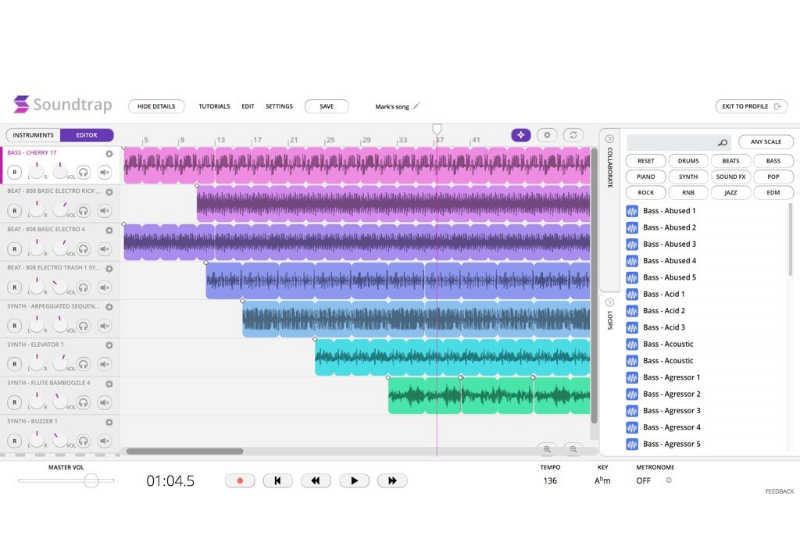The width and height of the screenshot is (800, 550).
Task: Click the timeline horizontal scrollbar
Action: [x=185, y=451]
